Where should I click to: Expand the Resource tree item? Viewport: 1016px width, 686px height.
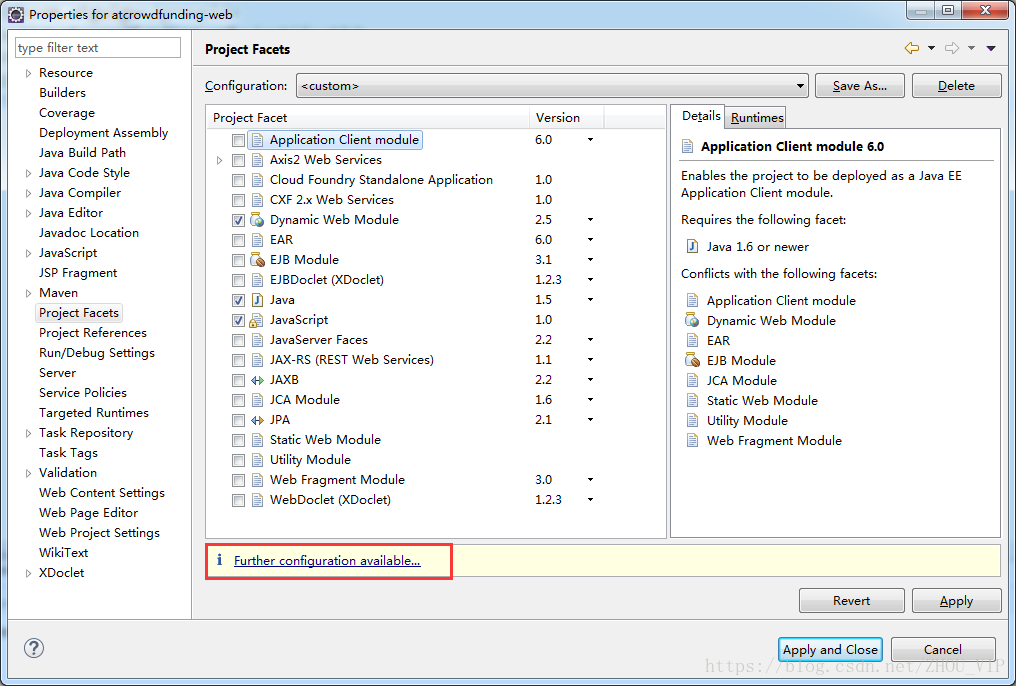28,73
